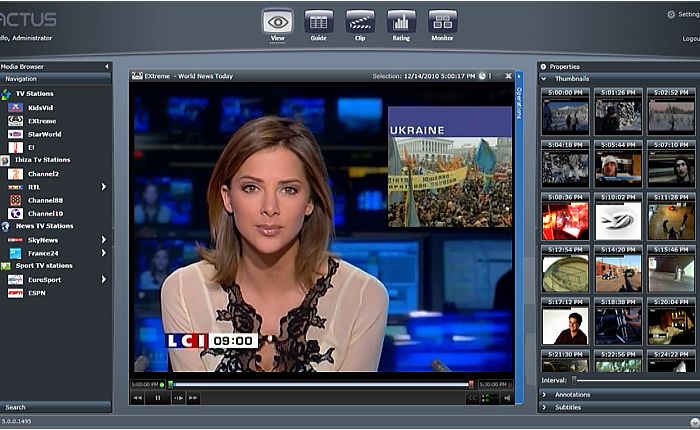Click the version text 5.0.0.1495

coord(17,421)
